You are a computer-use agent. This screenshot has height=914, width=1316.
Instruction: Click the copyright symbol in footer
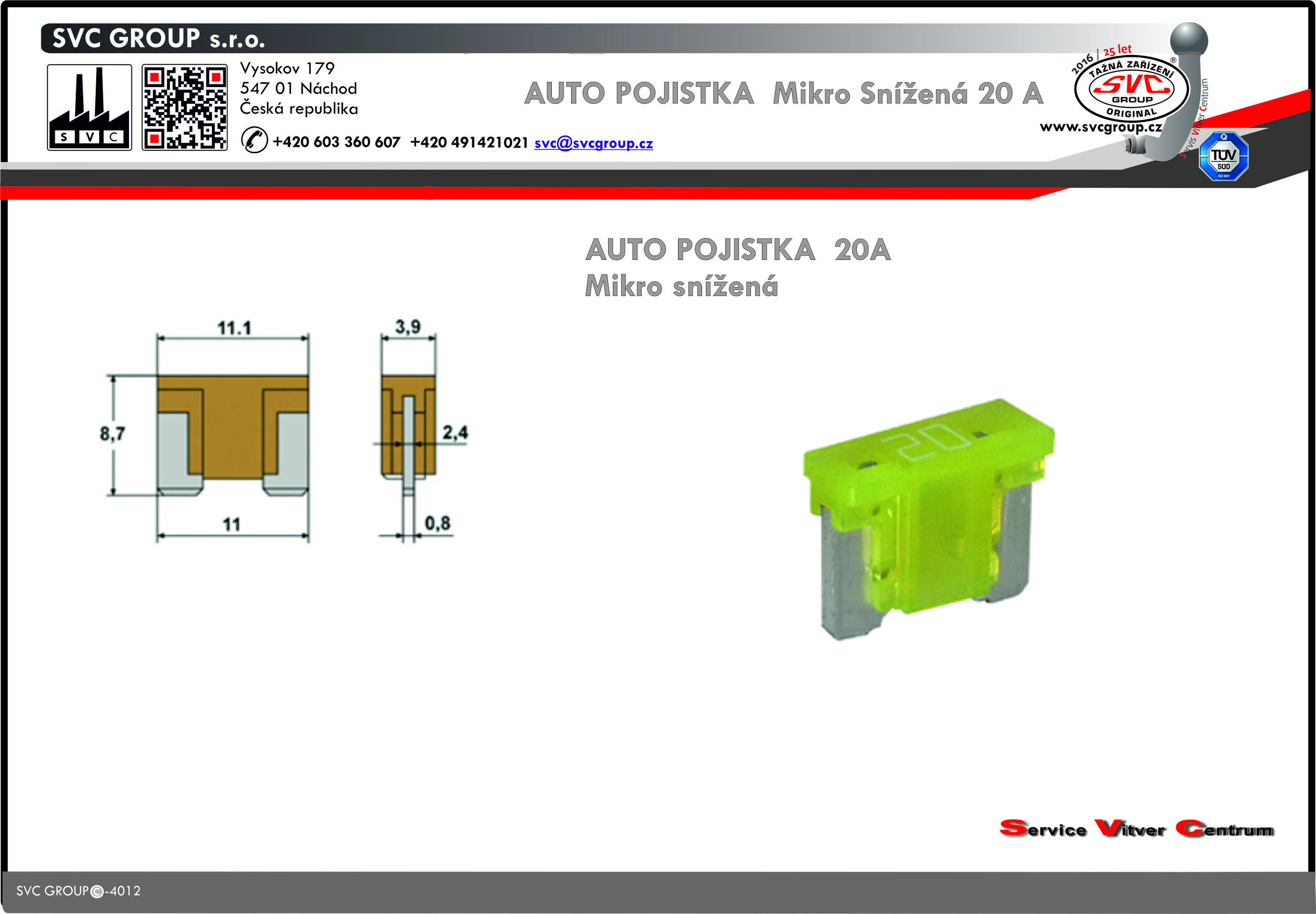click(x=97, y=891)
